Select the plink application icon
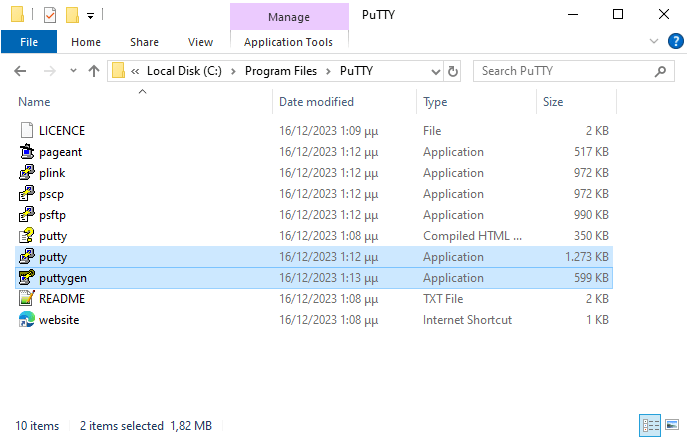The image size is (688, 438). tap(26, 173)
